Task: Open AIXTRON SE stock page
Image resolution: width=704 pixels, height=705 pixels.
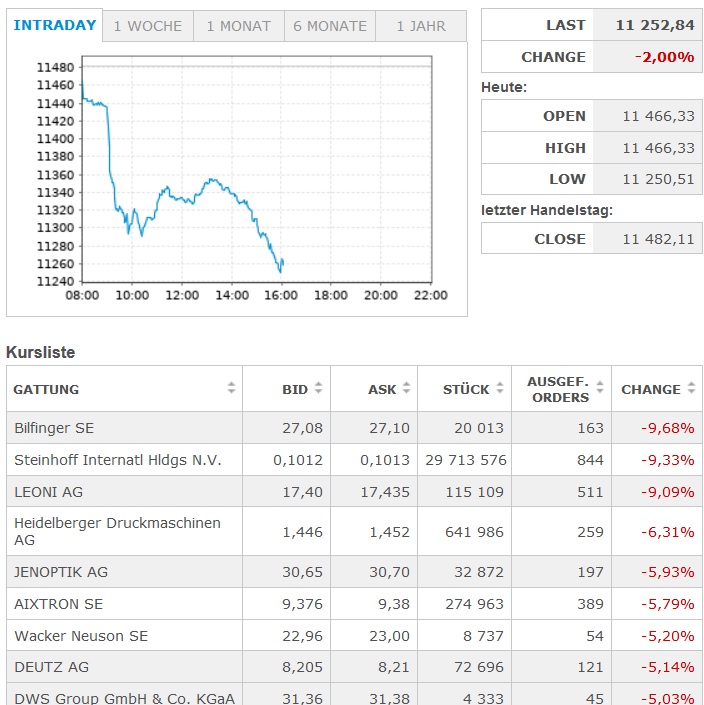Action: [59, 604]
